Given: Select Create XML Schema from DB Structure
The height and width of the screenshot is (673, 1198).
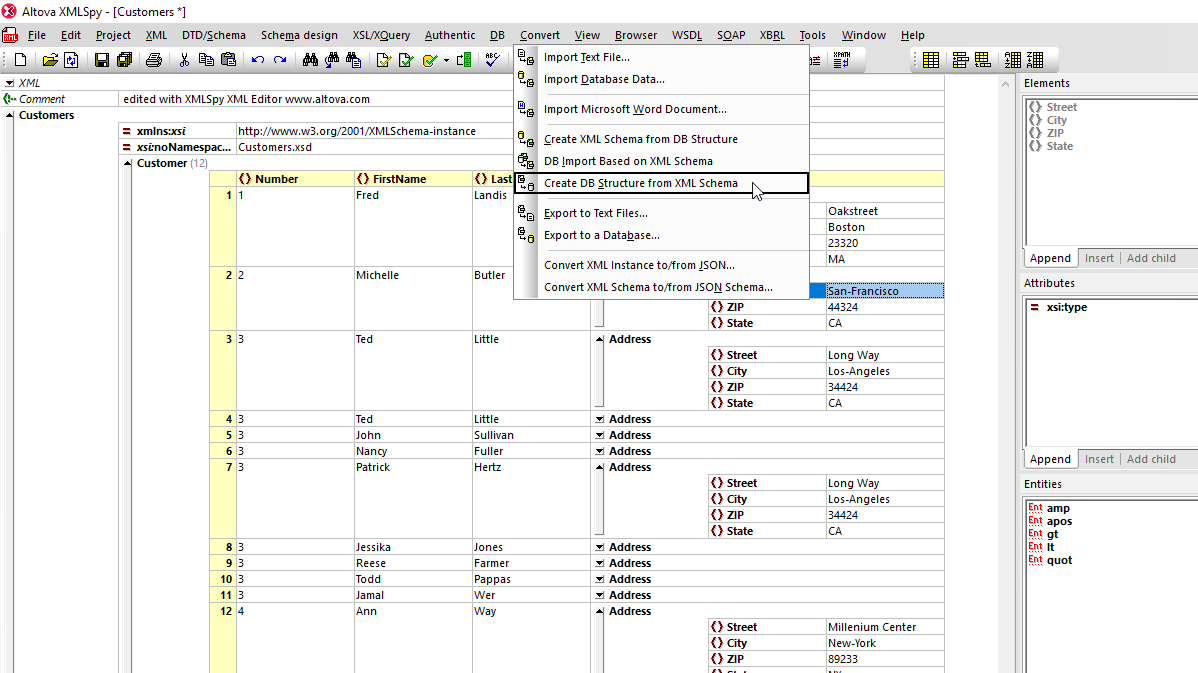Looking at the screenshot, I should coord(662,139).
